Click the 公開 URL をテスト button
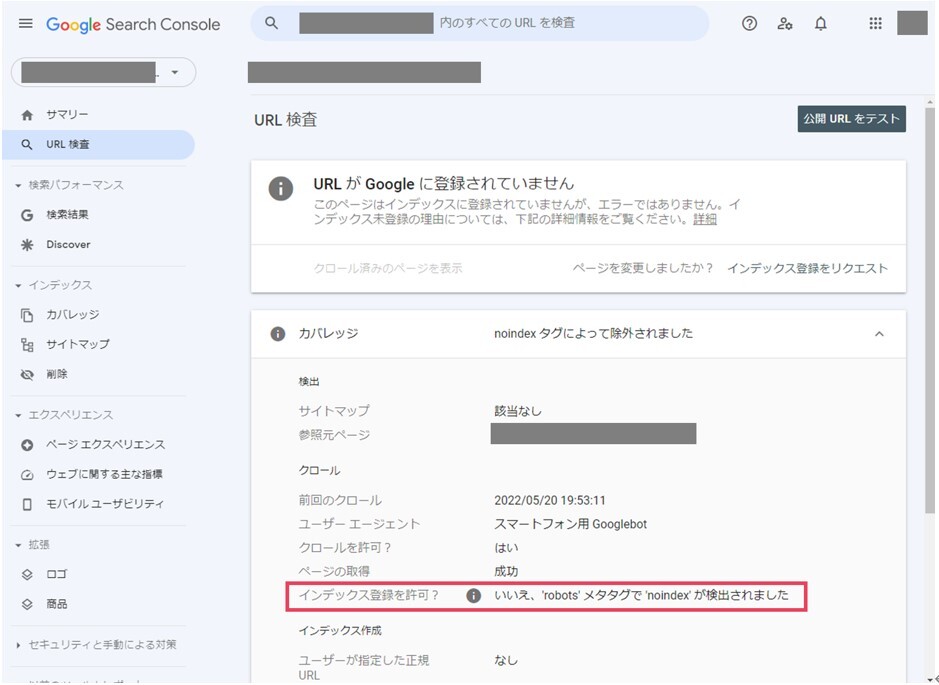This screenshot has width=939, height=685. pyautogui.click(x=851, y=119)
